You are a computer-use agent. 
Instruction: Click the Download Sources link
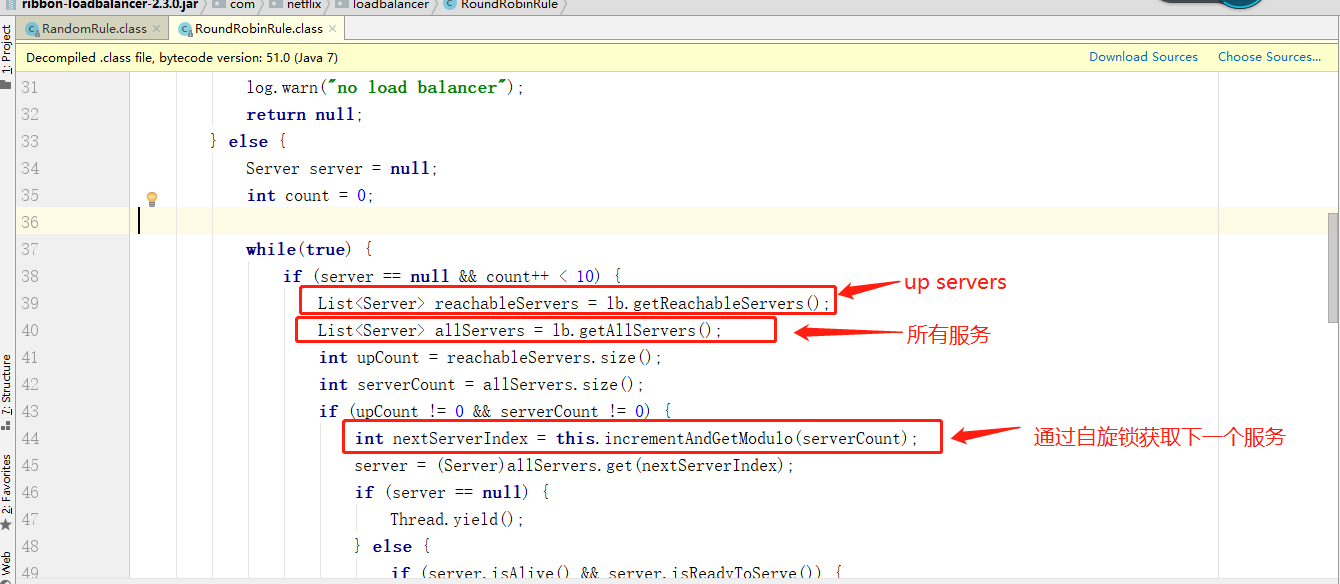point(1143,57)
